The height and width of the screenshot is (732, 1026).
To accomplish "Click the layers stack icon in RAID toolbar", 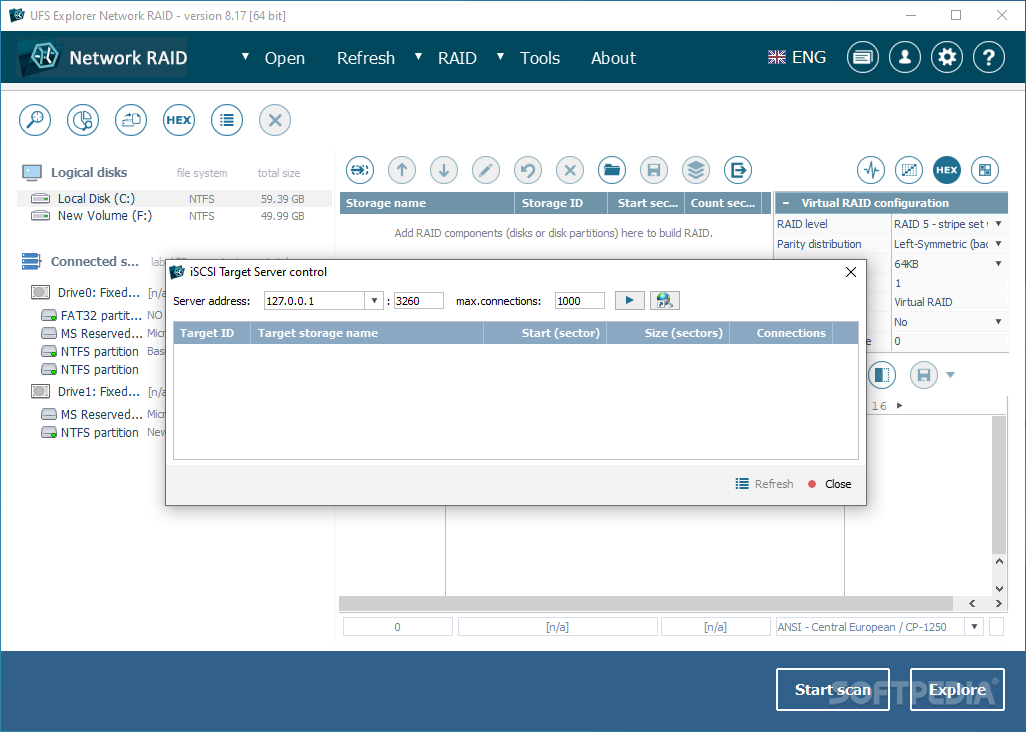I will point(696,170).
